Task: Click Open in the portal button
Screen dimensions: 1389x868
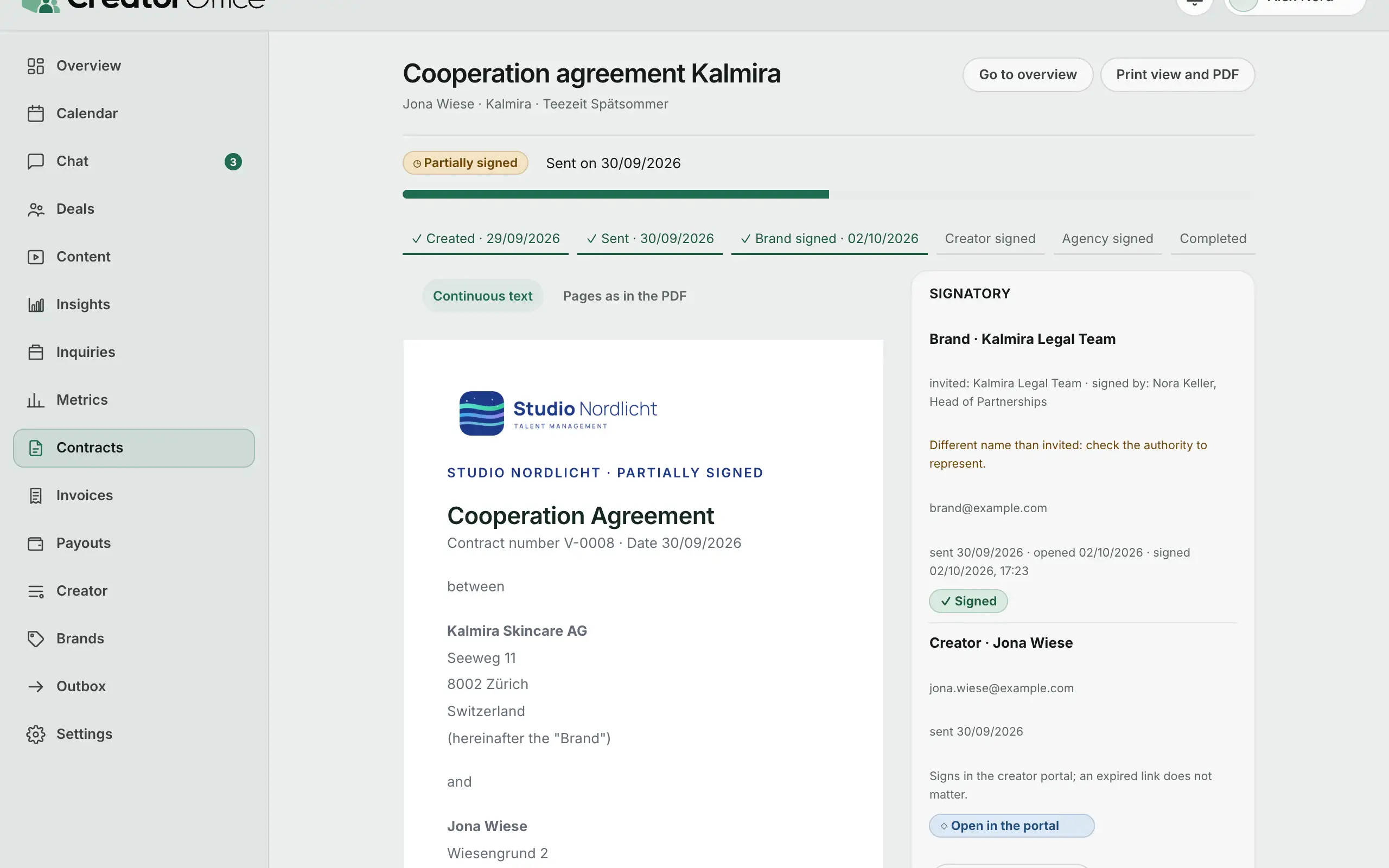Action: pyautogui.click(x=1011, y=826)
